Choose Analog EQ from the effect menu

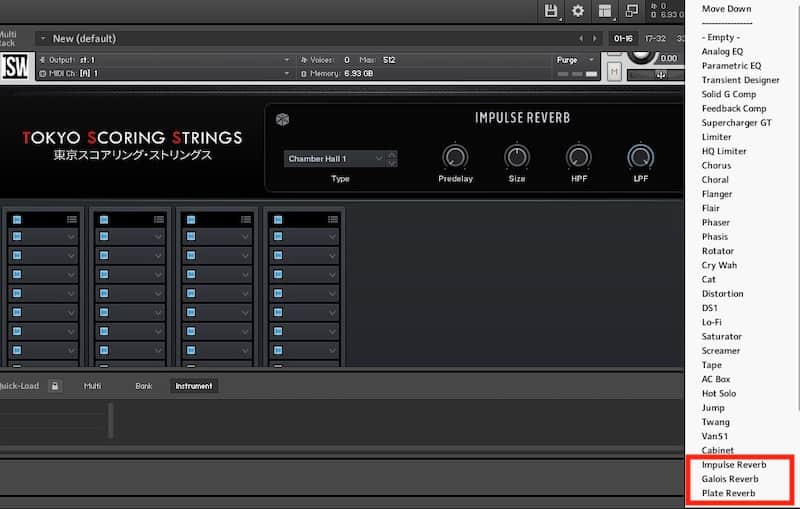[x=722, y=52]
